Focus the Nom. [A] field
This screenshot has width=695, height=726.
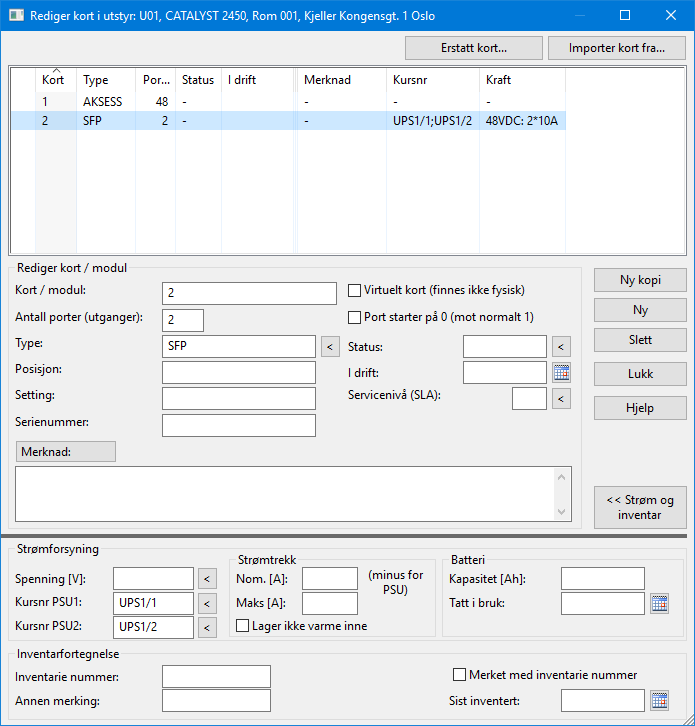(330, 579)
